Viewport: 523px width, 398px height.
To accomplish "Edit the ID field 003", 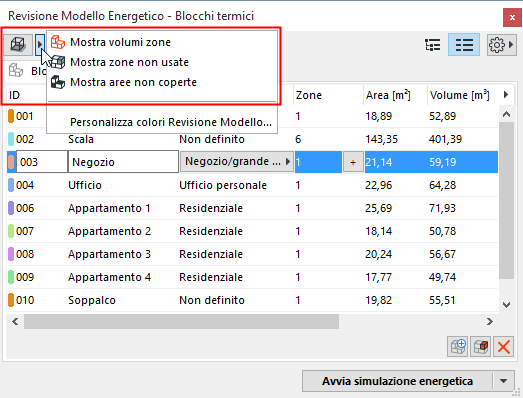I will tap(42, 162).
